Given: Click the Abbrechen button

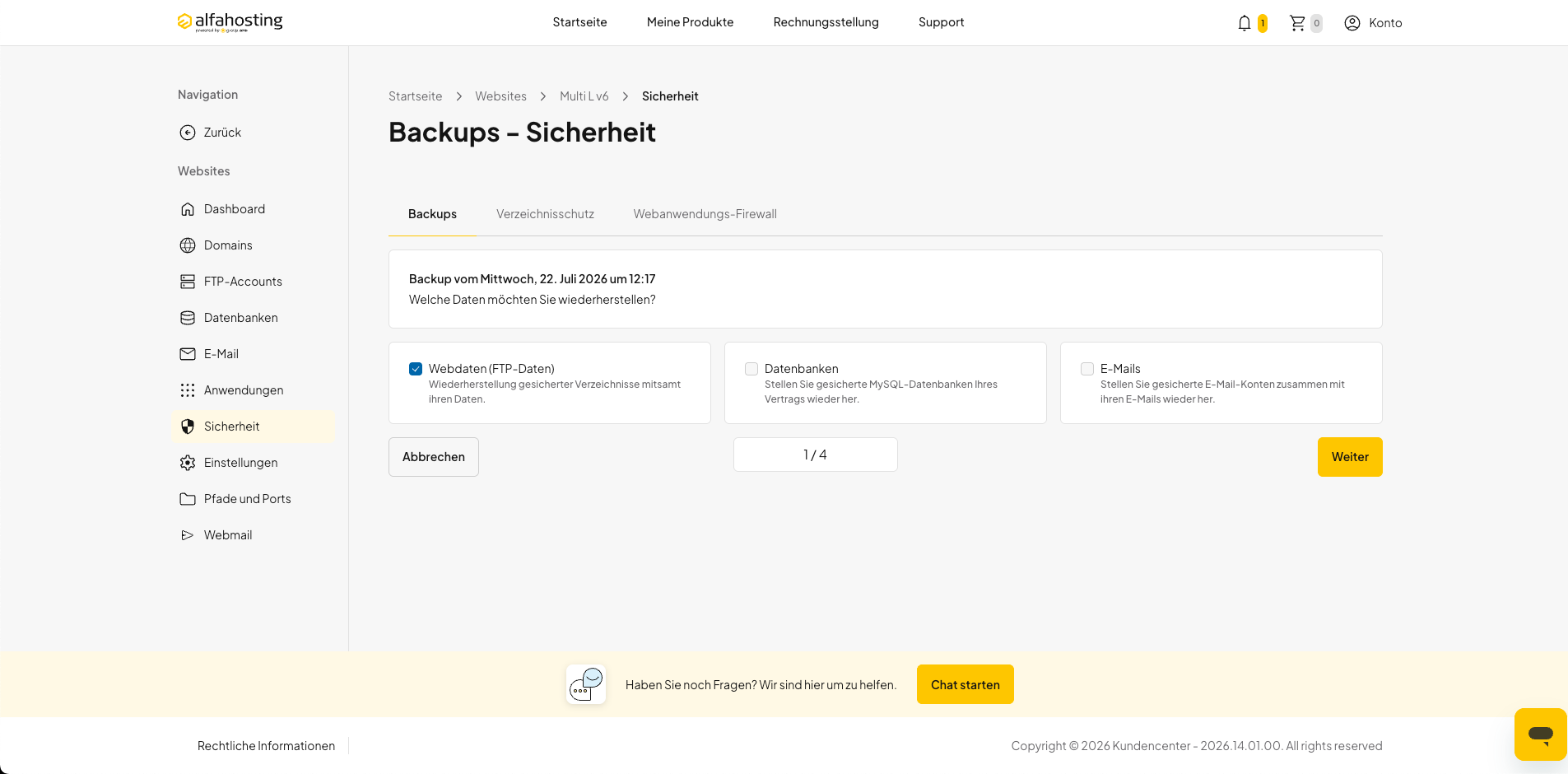Looking at the screenshot, I should point(434,457).
